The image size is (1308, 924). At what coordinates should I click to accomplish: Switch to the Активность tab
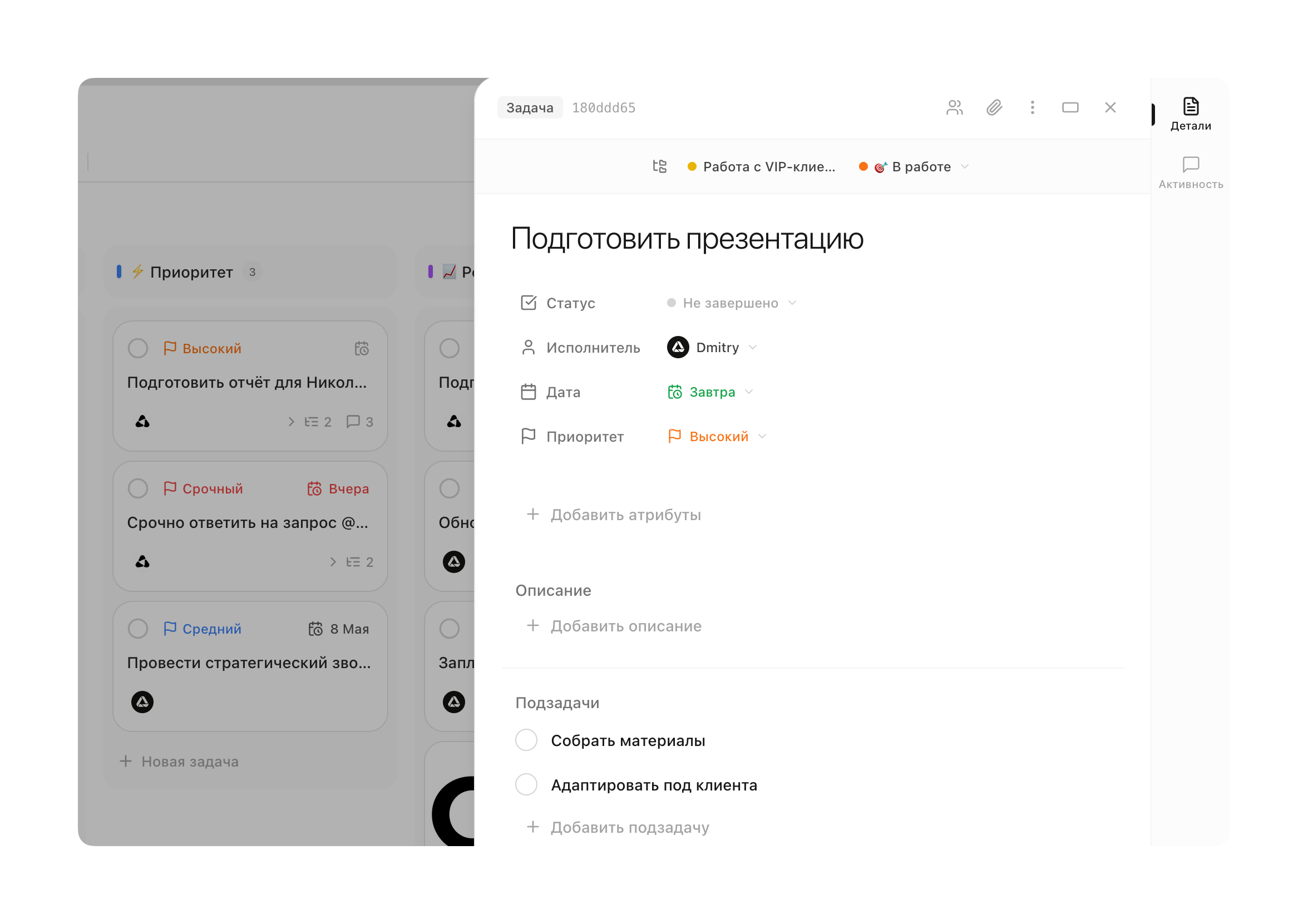1191,173
